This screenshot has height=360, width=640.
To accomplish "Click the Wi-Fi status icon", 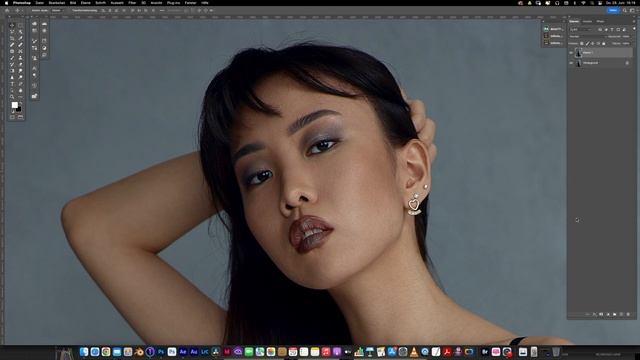I will pos(583,3).
